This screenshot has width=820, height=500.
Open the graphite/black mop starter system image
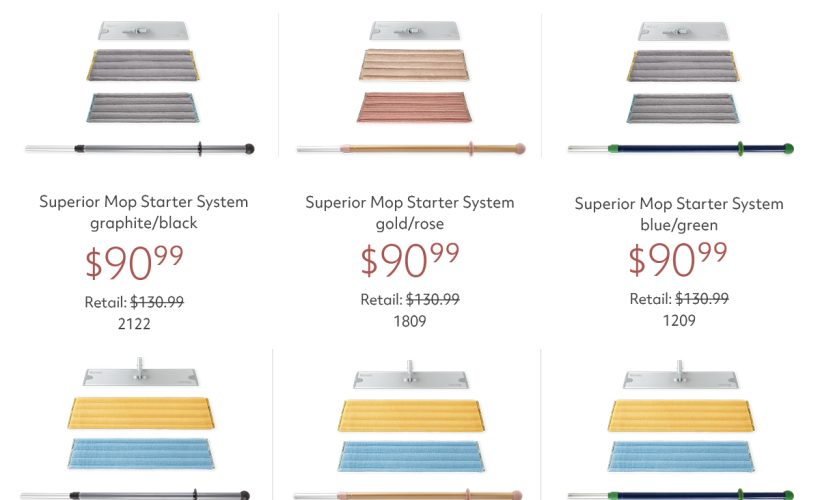tap(140, 88)
